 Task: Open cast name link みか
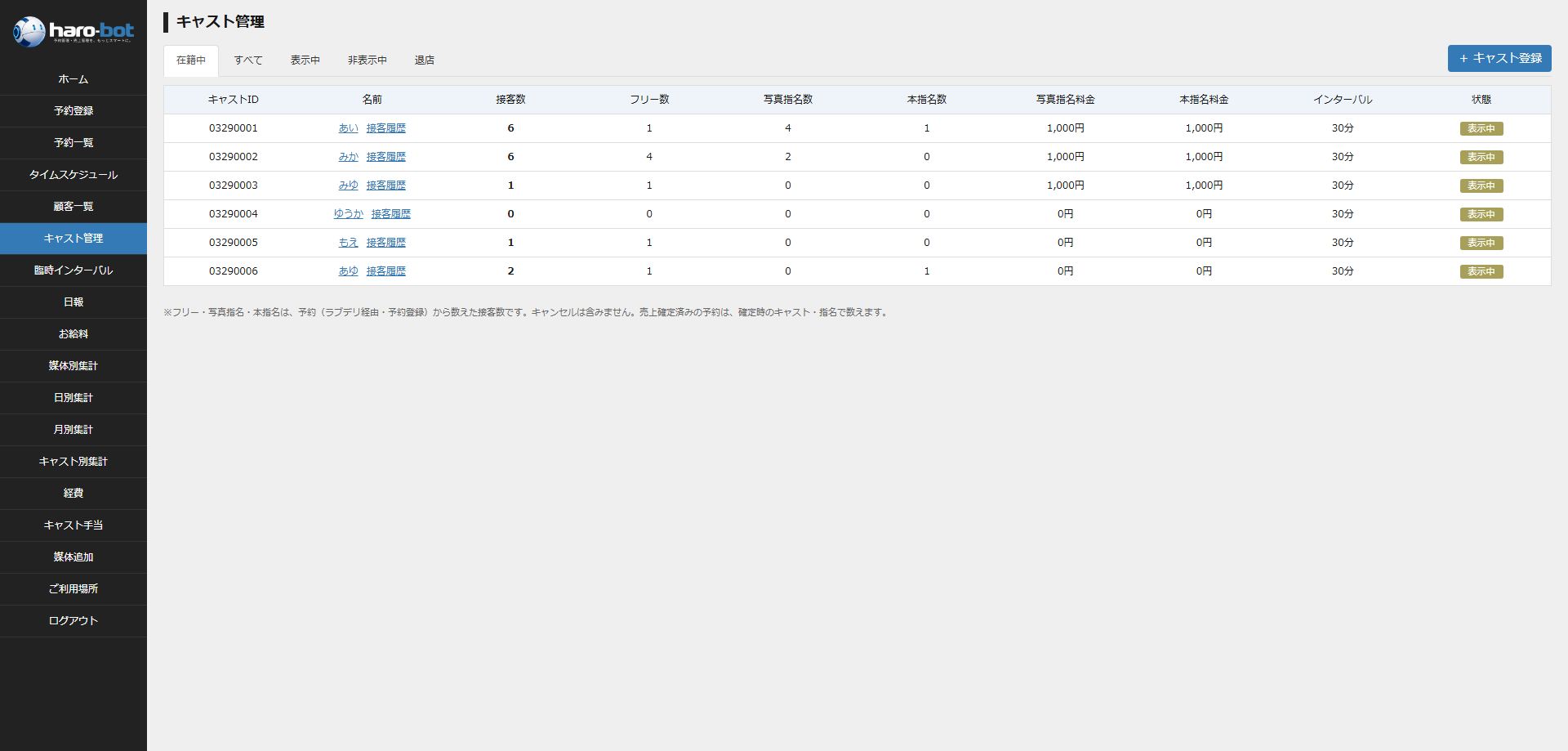click(x=349, y=157)
